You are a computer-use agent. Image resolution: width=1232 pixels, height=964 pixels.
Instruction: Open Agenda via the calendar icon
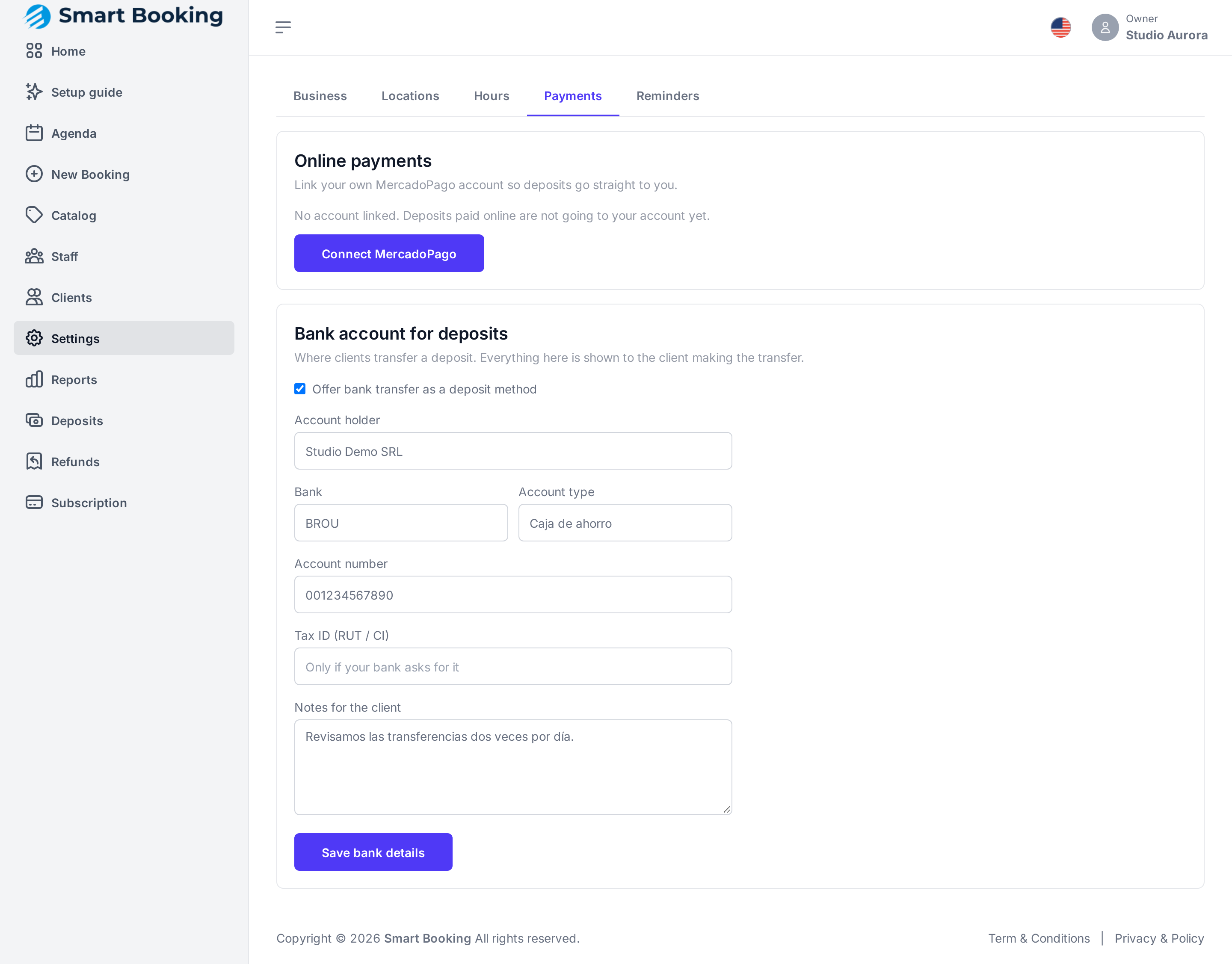tap(34, 133)
